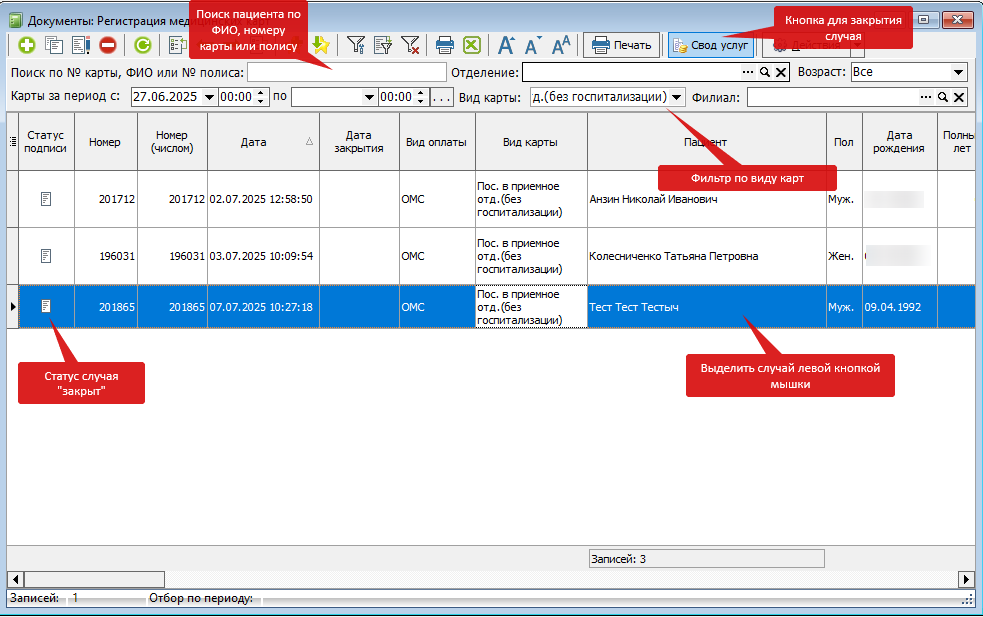The width and height of the screenshot is (983, 617).
Task: Click date 03.07.2025 10:09:54 cell
Action: coord(263,256)
